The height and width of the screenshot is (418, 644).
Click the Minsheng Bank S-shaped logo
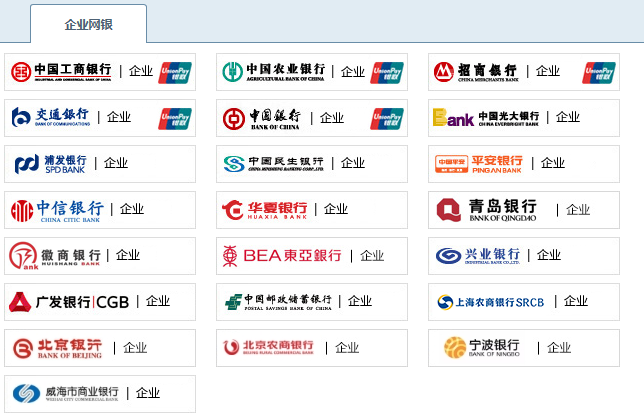click(234, 164)
